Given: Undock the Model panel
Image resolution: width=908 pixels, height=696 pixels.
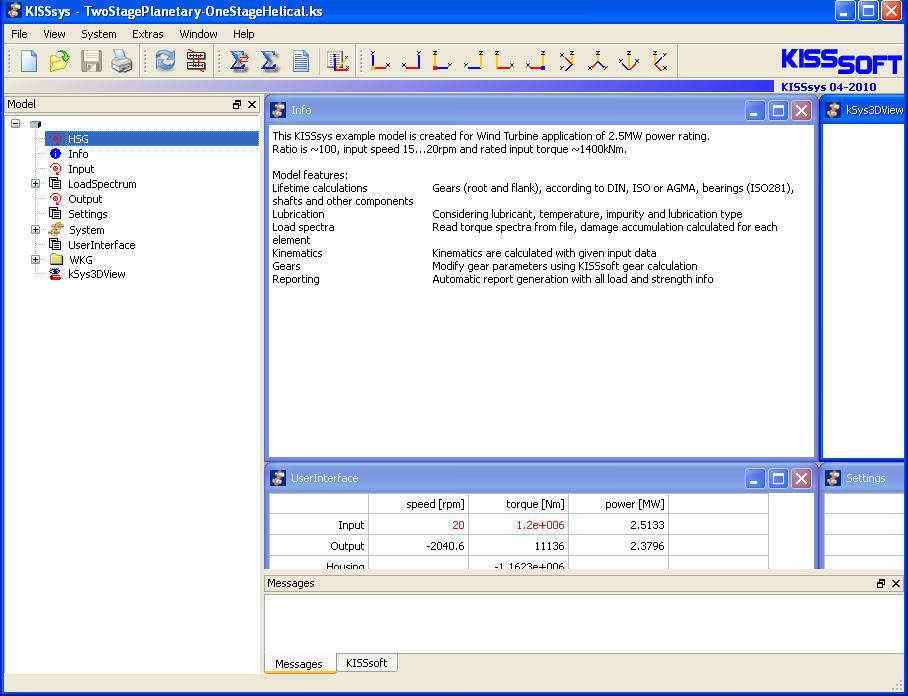Looking at the screenshot, I should (237, 104).
